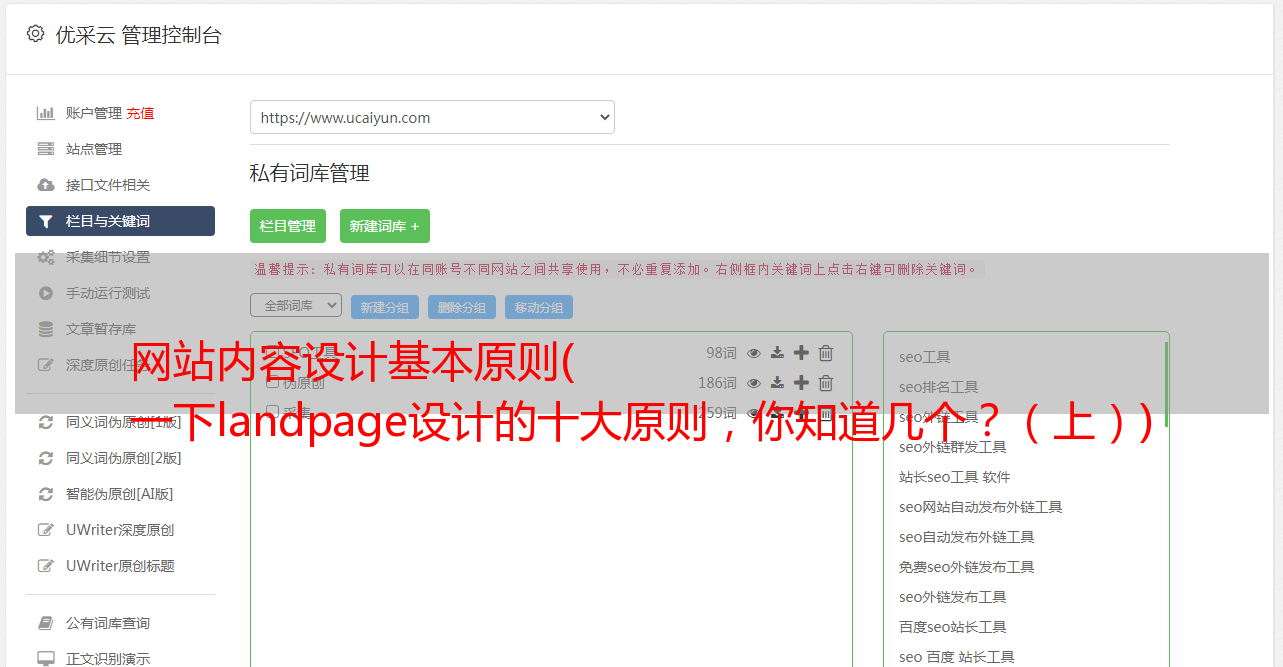Viewport: 1283px width, 667px height.
Task: Click the green 栏目管理 button
Action: coord(287,226)
